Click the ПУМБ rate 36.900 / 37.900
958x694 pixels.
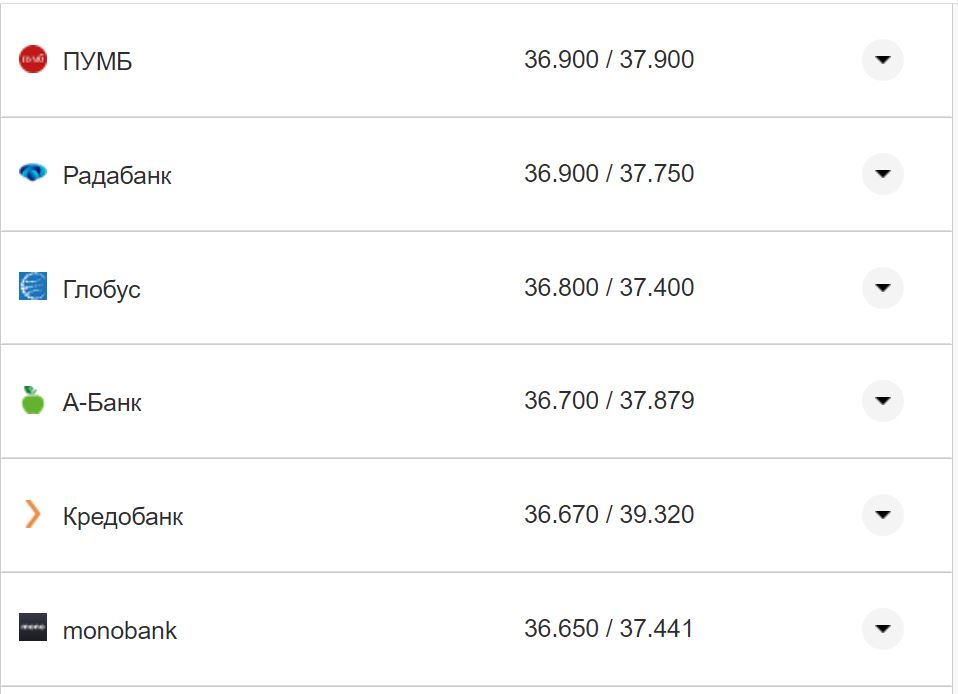[608, 60]
